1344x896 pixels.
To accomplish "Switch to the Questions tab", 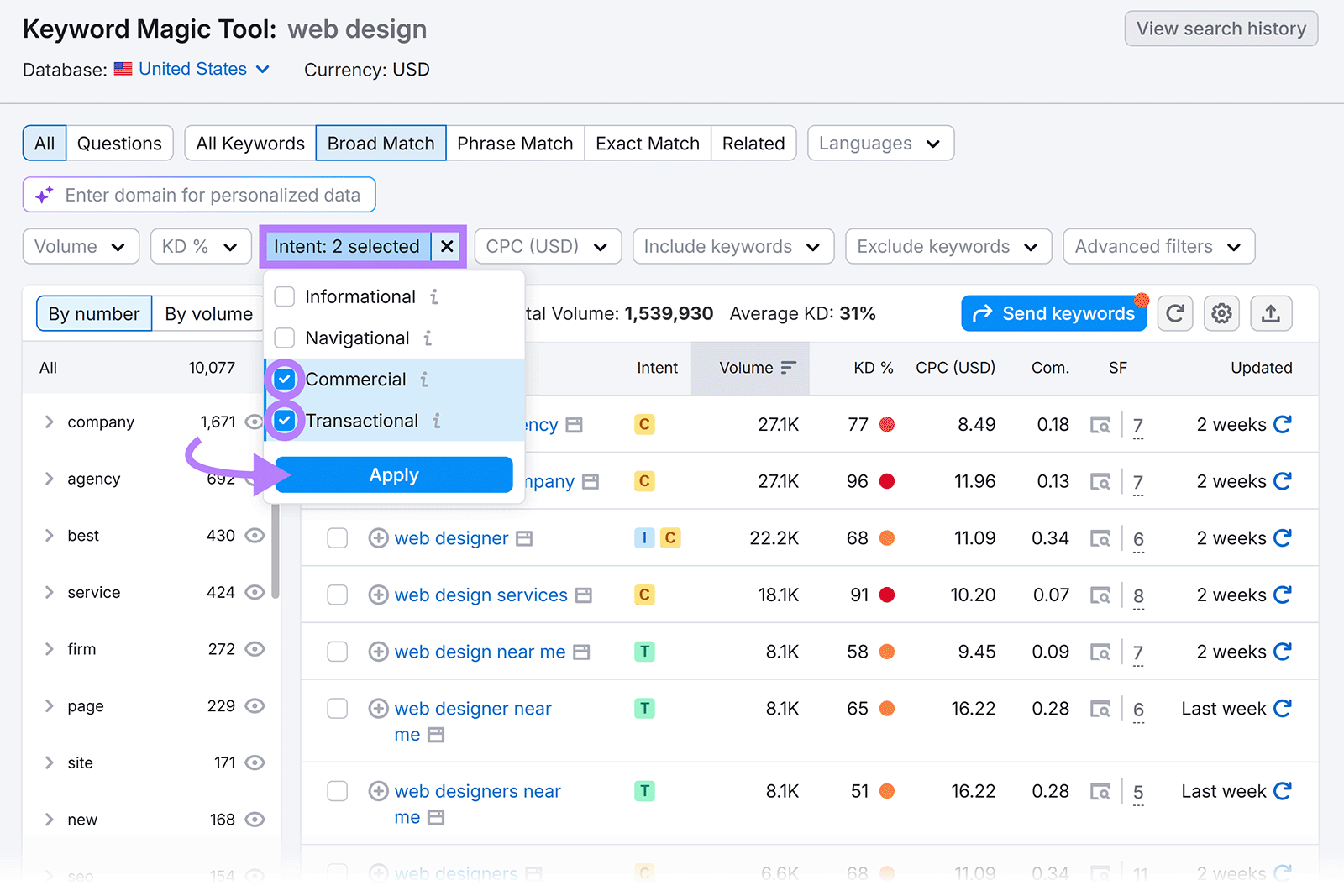I will click(119, 144).
